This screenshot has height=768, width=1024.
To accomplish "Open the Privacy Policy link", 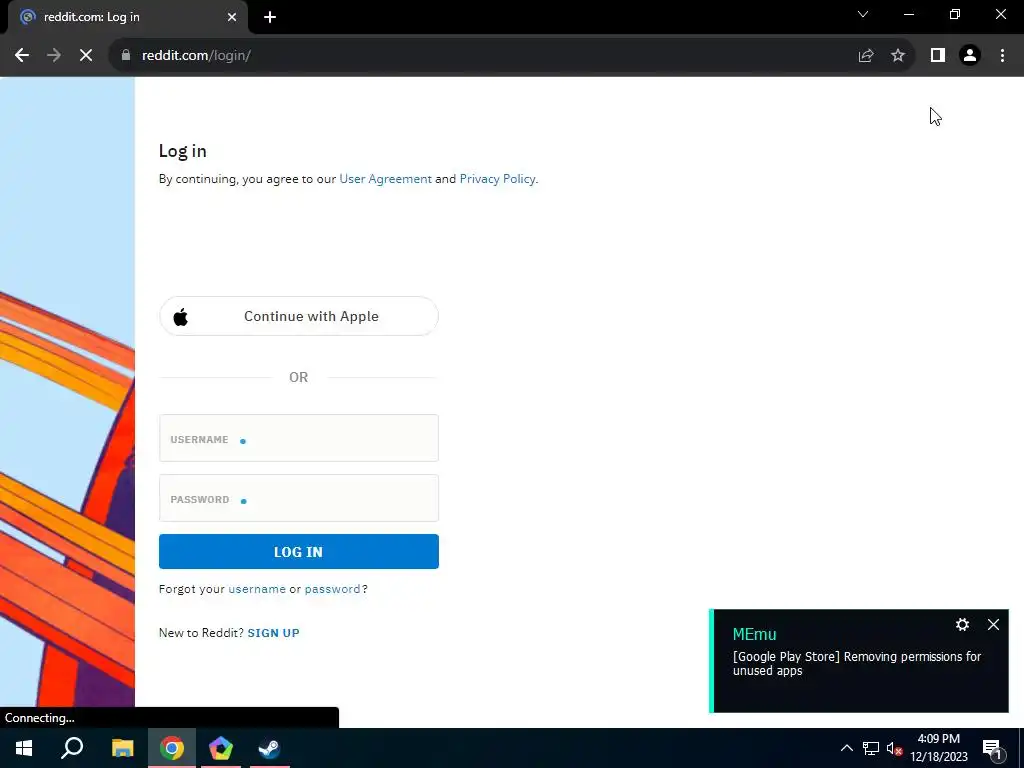I will point(498,179).
